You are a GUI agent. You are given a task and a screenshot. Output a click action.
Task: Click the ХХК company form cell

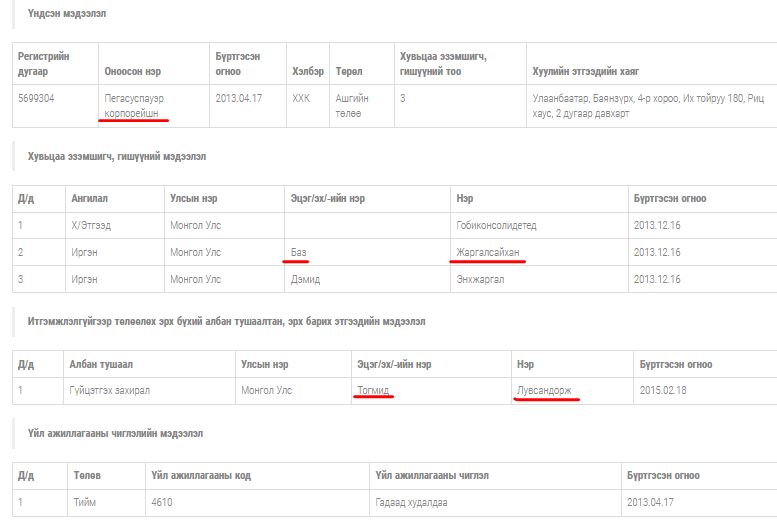click(x=301, y=98)
